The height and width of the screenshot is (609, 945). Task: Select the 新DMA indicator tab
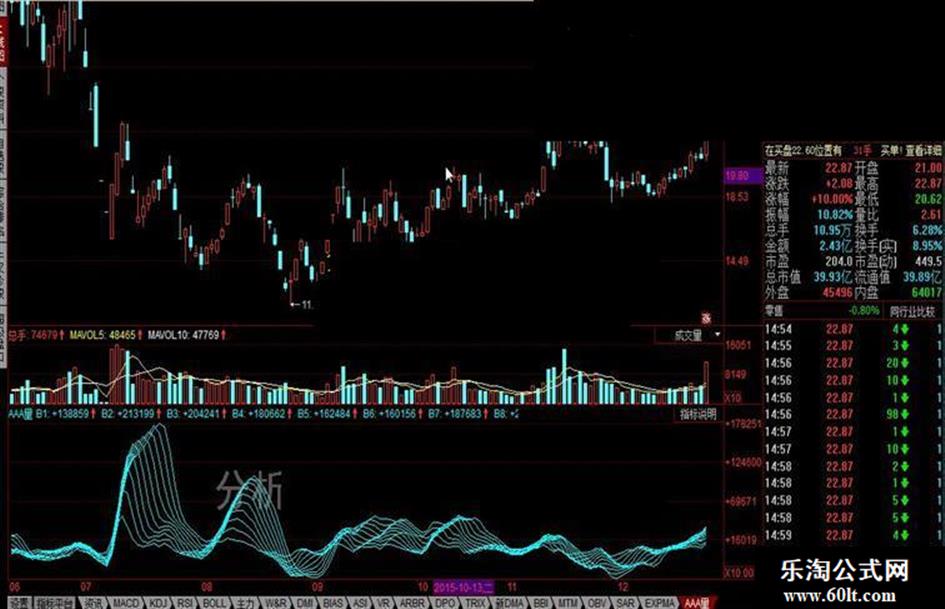(x=510, y=603)
